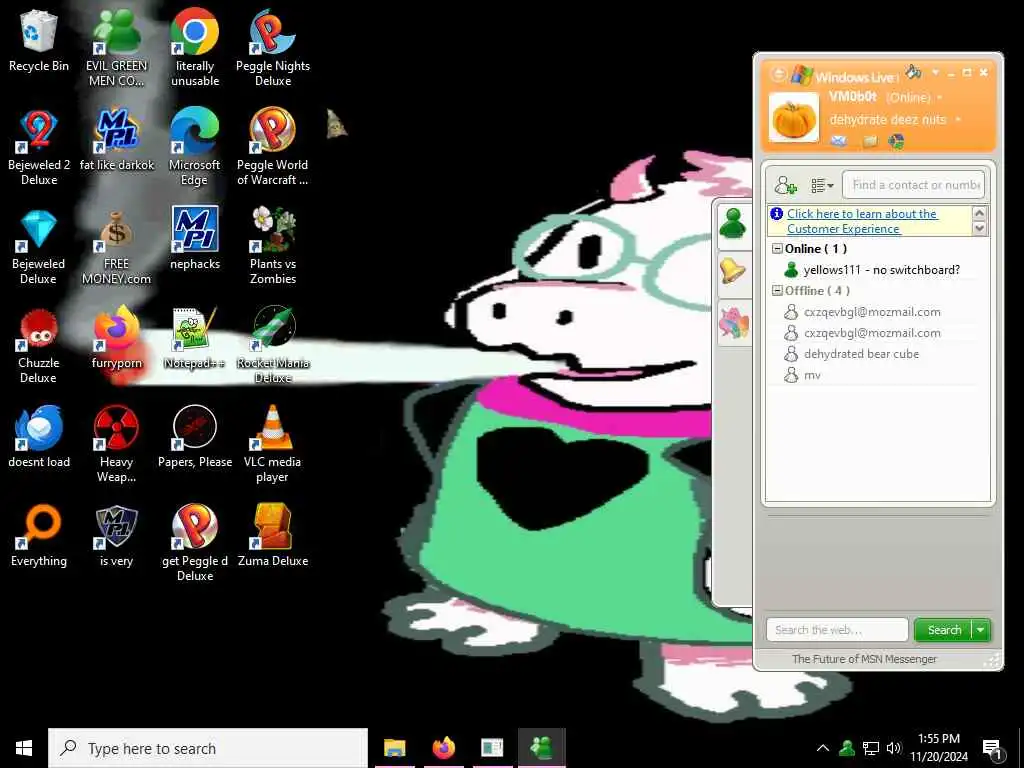Select the Bejeweled 2 Deluxe icon
Viewport: 1024px width, 768px height.
coord(39,148)
